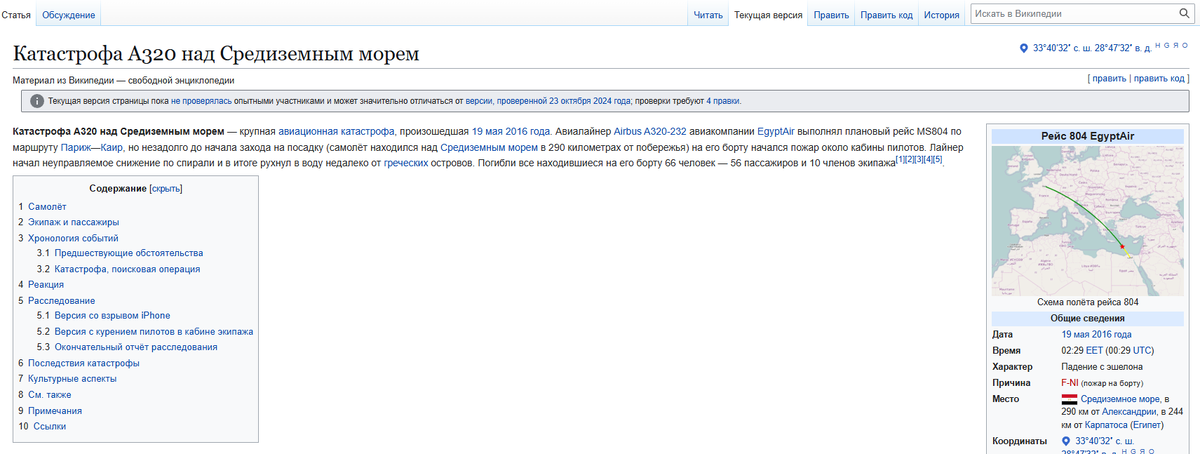Open the UTC link in infobox
The height and width of the screenshot is (454, 1200).
point(1142,351)
